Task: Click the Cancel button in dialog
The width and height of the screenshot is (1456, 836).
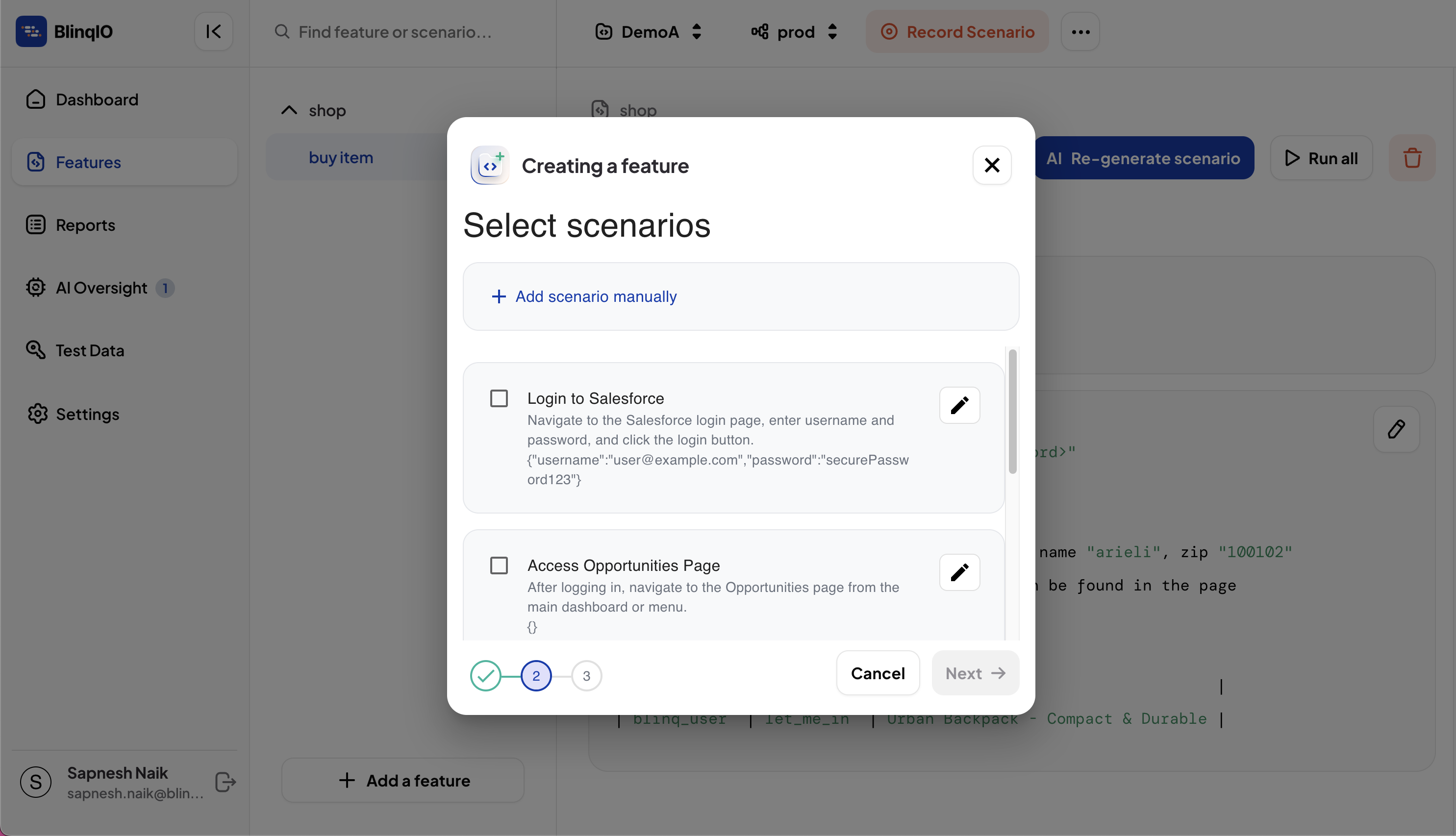Action: (877, 672)
